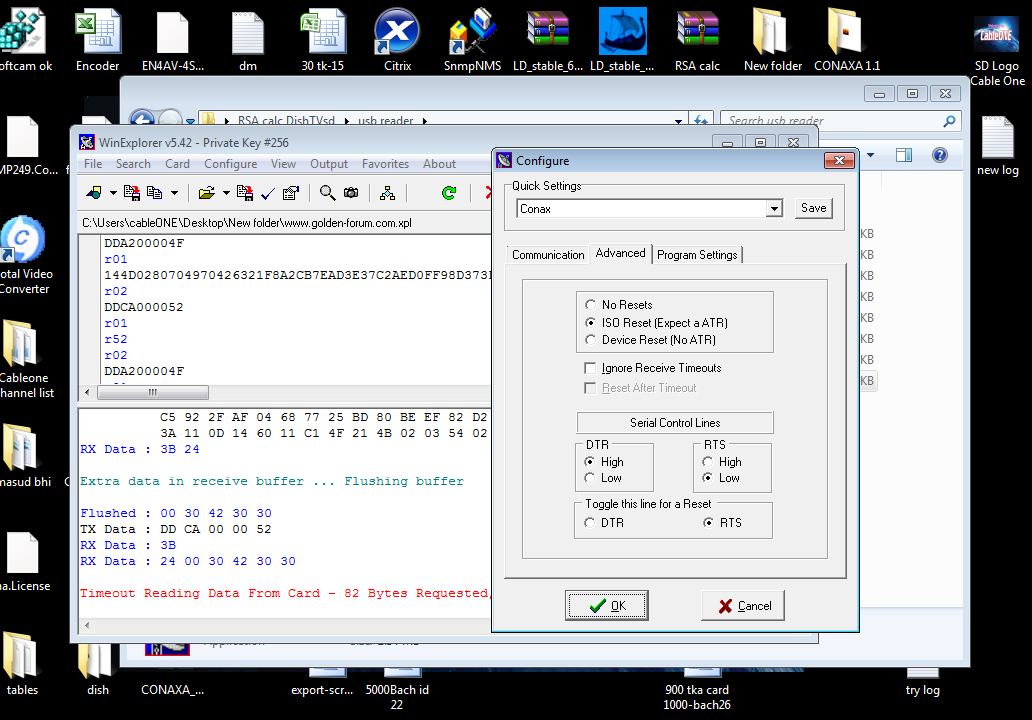The height and width of the screenshot is (720, 1032).
Task: Select the No Resets radio option
Action: click(619, 305)
